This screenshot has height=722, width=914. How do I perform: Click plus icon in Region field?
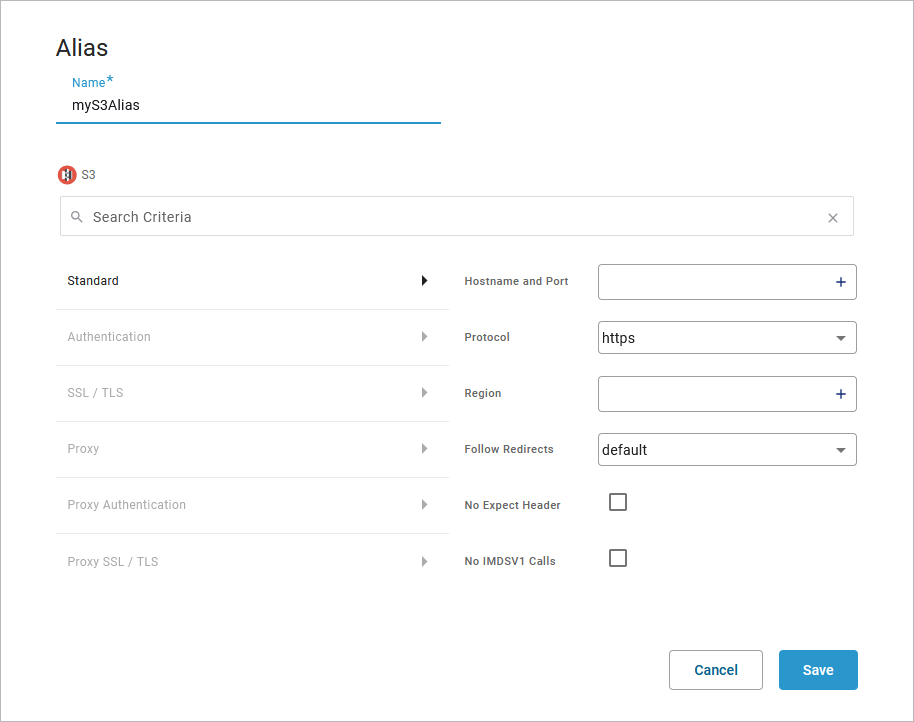coord(840,395)
